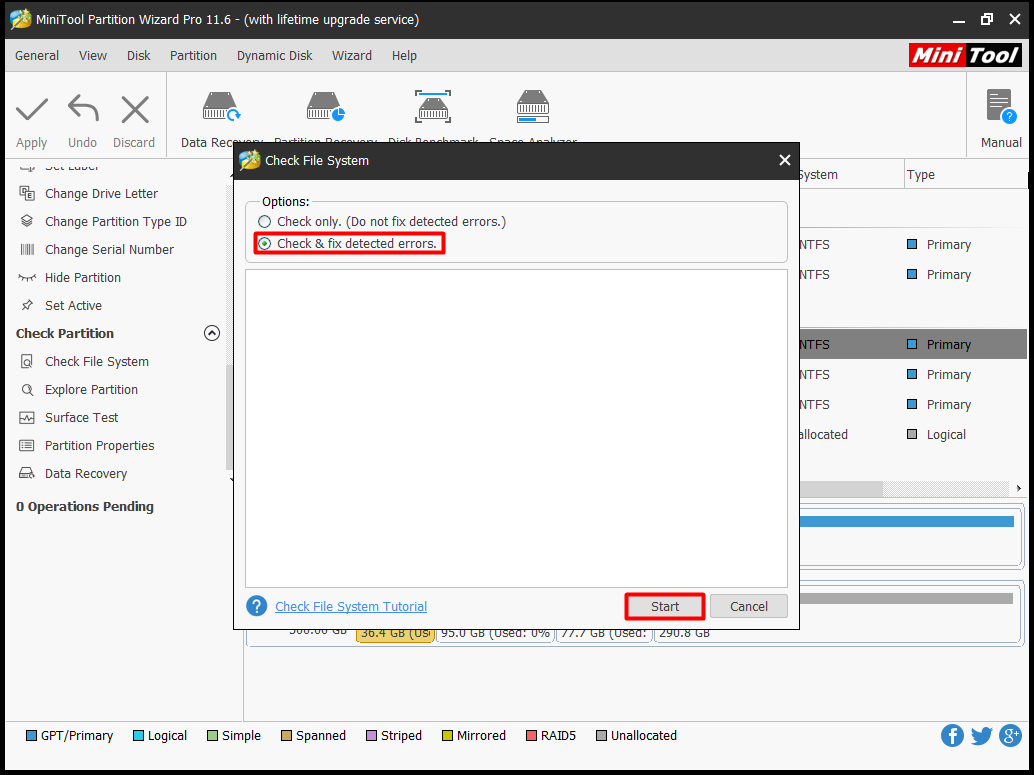
Task: Click the Striped legend color swatch
Action: point(371,735)
